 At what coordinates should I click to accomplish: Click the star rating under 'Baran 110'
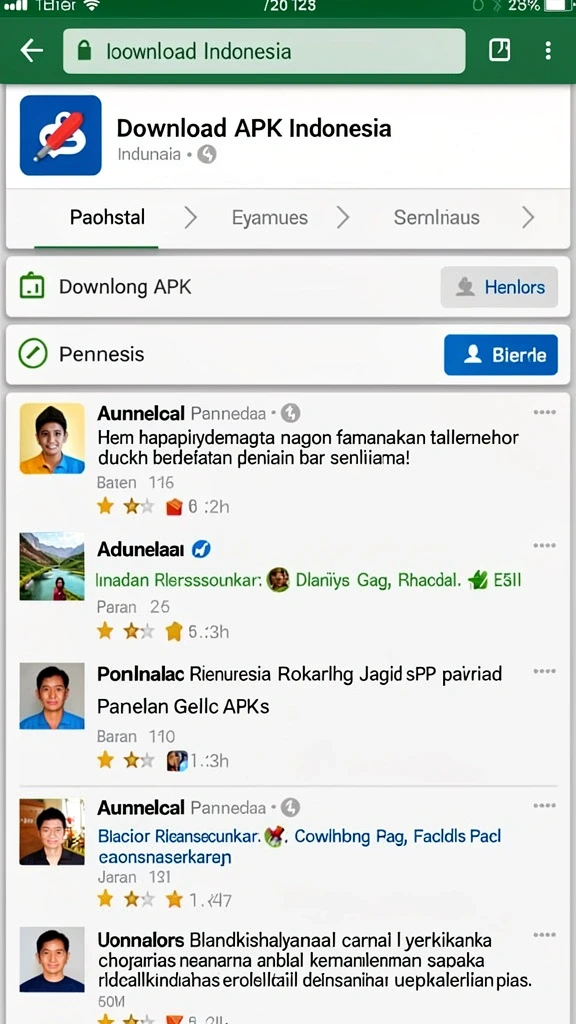click(x=125, y=760)
